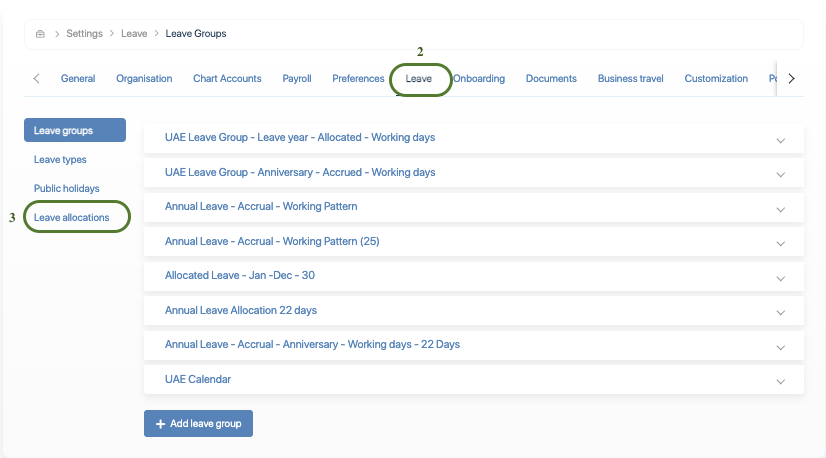Expand Allocated Leave Jan-Dec 30 group
The width and height of the screenshot is (826, 458).
(x=780, y=277)
